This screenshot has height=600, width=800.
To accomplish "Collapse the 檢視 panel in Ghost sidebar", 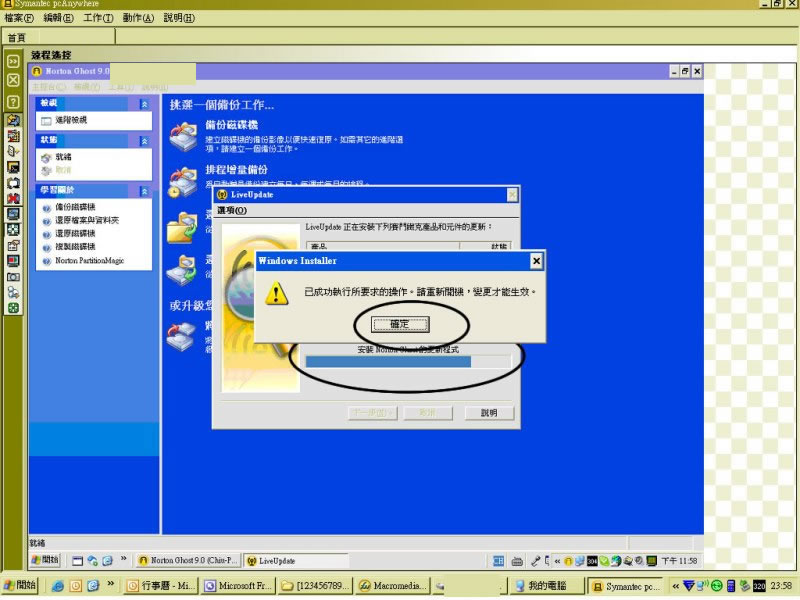I will pyautogui.click(x=144, y=104).
